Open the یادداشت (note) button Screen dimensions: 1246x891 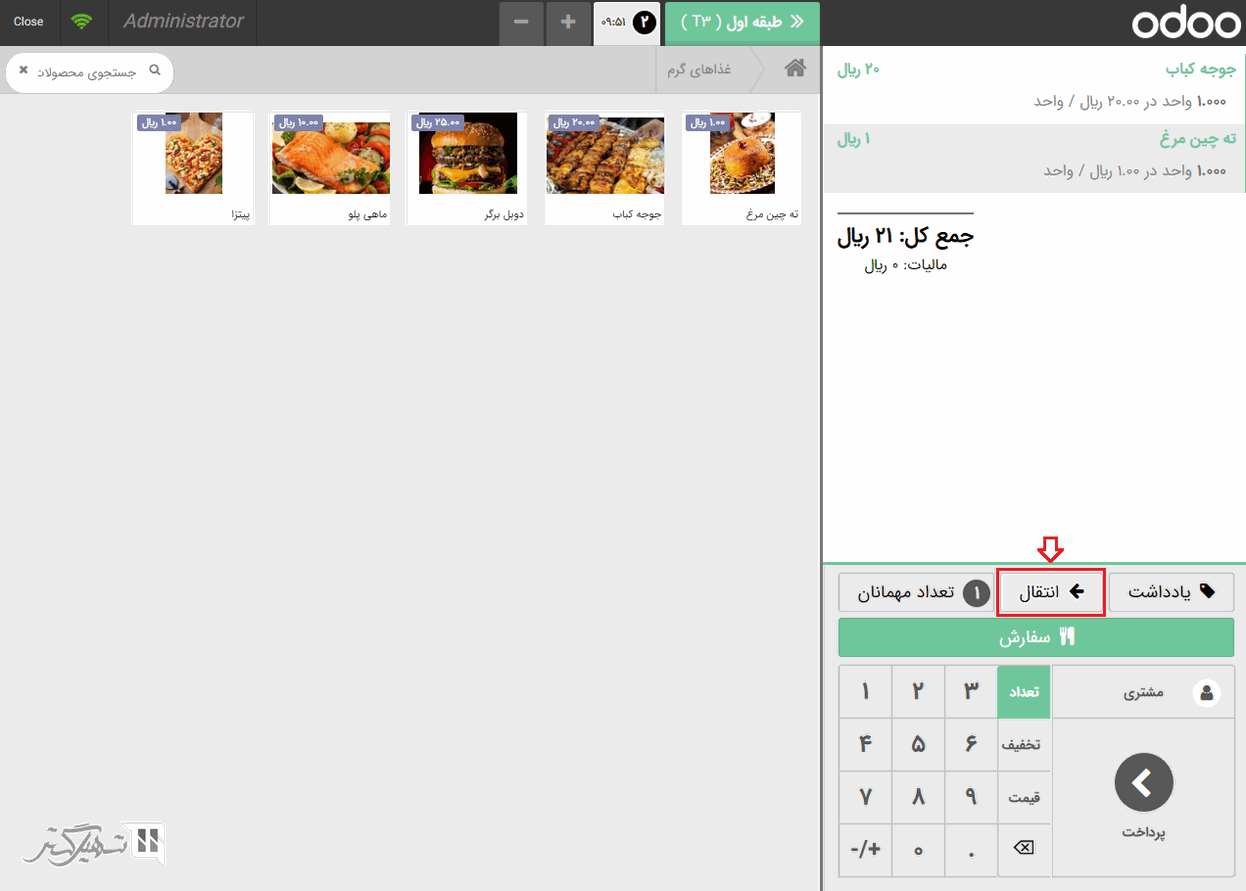(1171, 593)
